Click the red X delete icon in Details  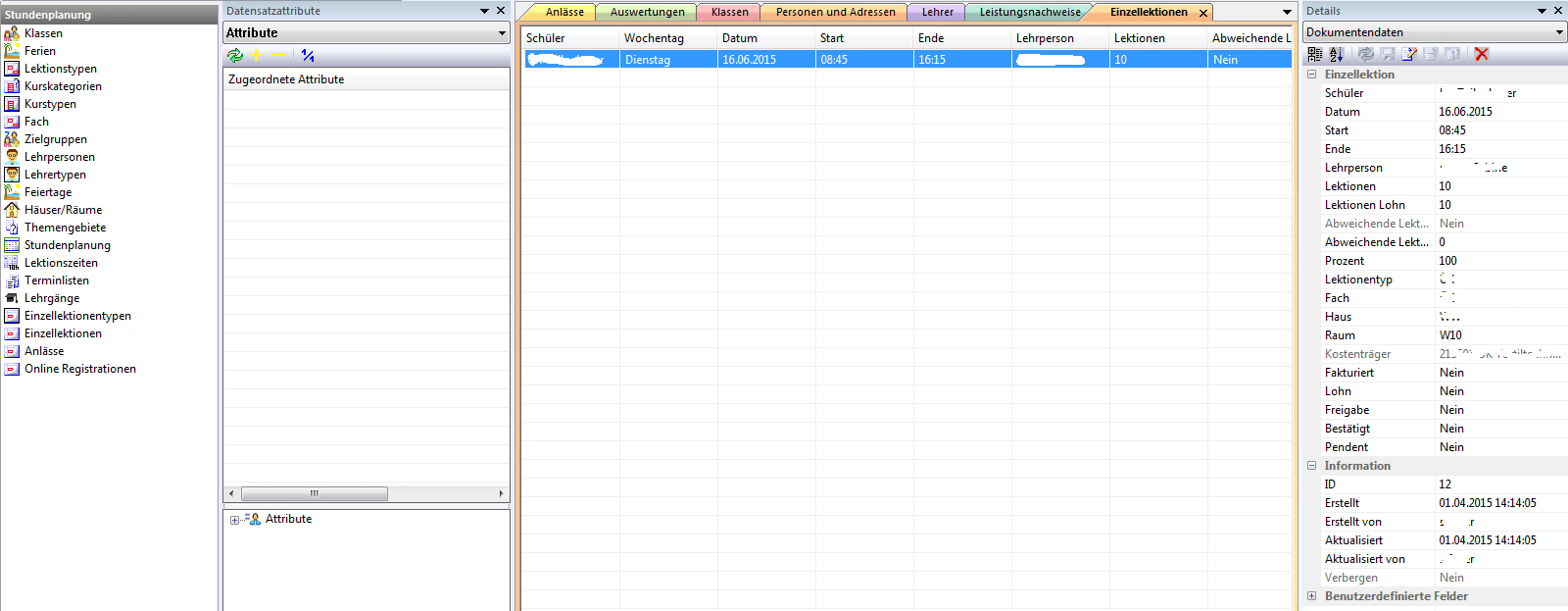[1482, 55]
